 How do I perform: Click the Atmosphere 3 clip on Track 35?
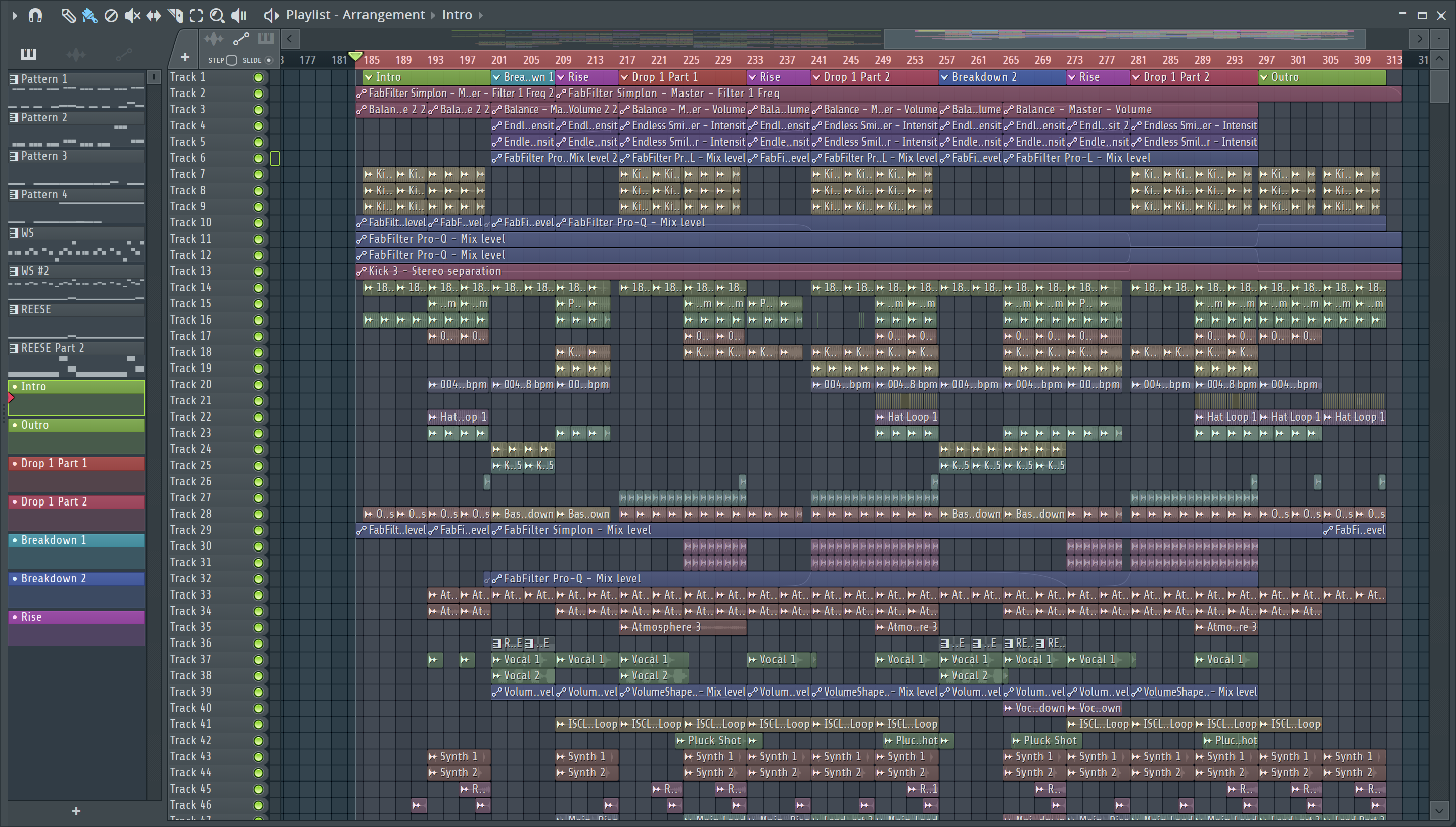click(682, 627)
